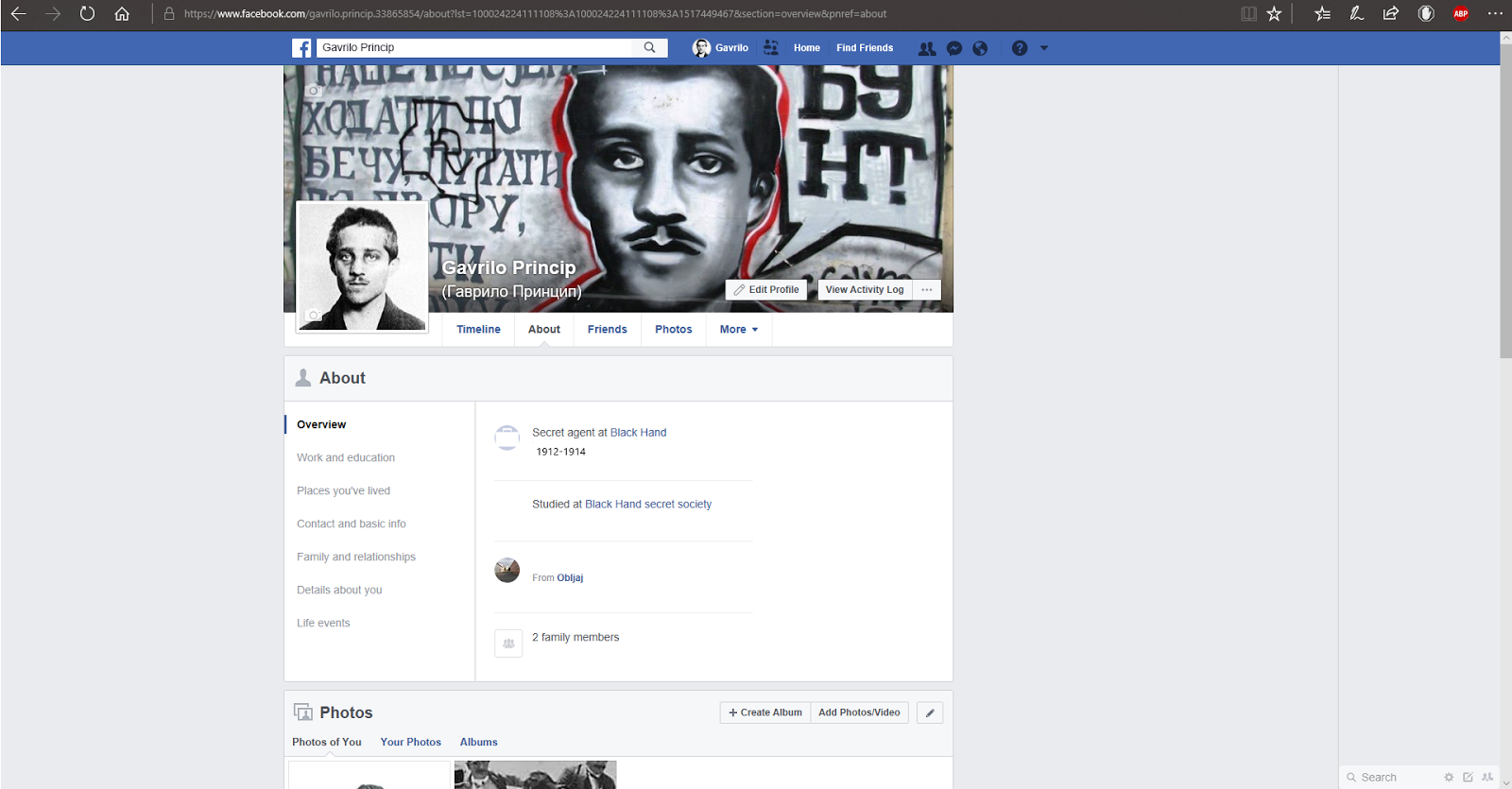Open the shield extension icon
This screenshot has height=789, width=1512.
tap(1426, 14)
